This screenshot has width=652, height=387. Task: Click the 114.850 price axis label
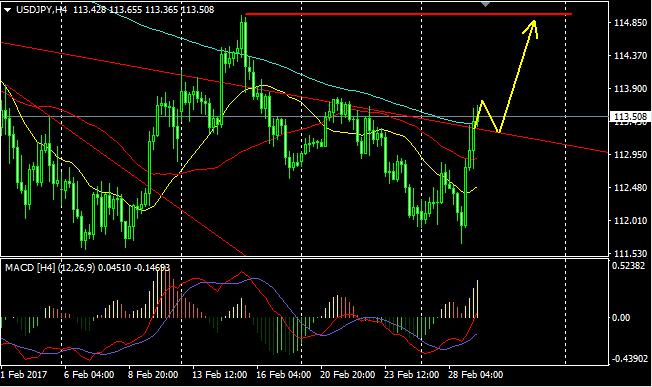(x=630, y=23)
